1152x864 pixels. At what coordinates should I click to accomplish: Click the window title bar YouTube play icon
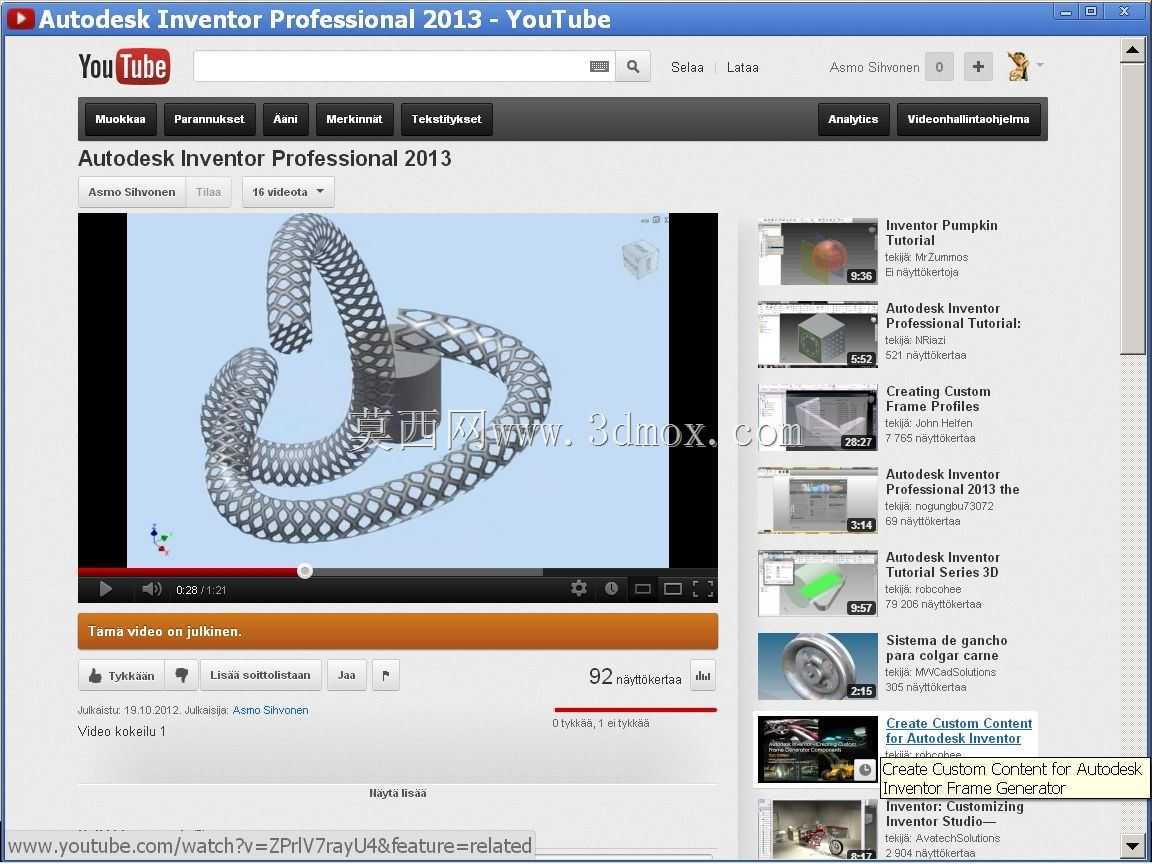(x=21, y=18)
